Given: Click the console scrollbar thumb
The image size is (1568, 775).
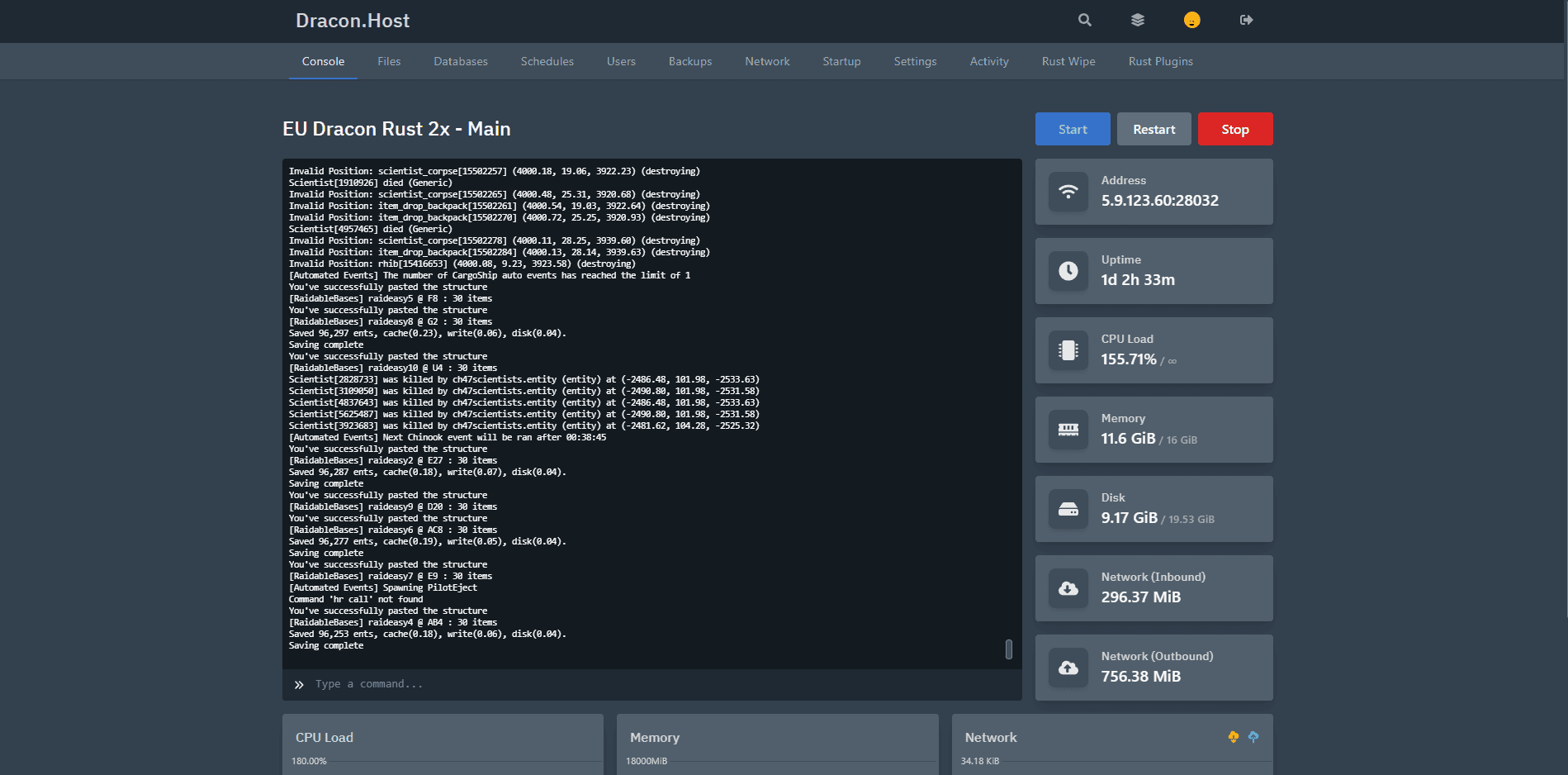Looking at the screenshot, I should coord(1008,650).
